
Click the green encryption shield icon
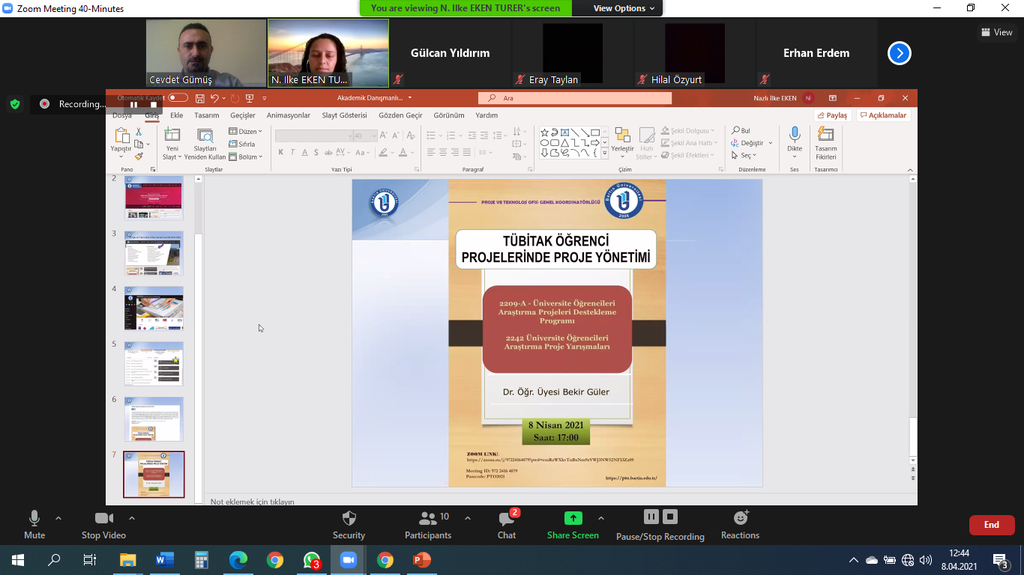[15, 104]
